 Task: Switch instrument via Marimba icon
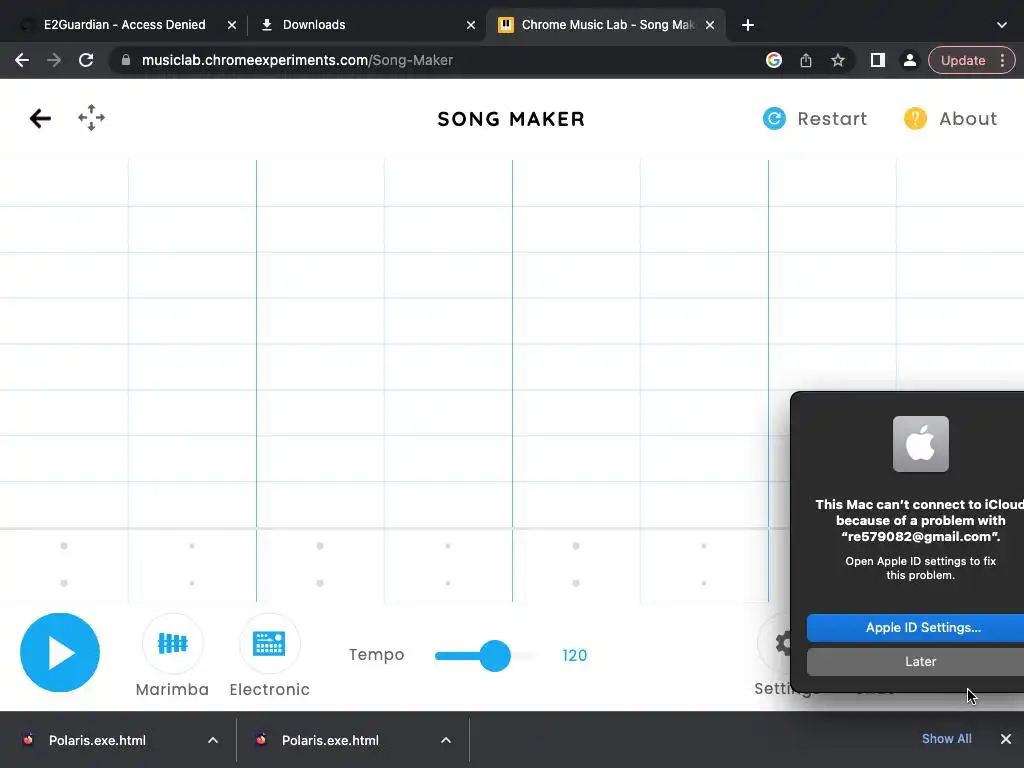(172, 644)
